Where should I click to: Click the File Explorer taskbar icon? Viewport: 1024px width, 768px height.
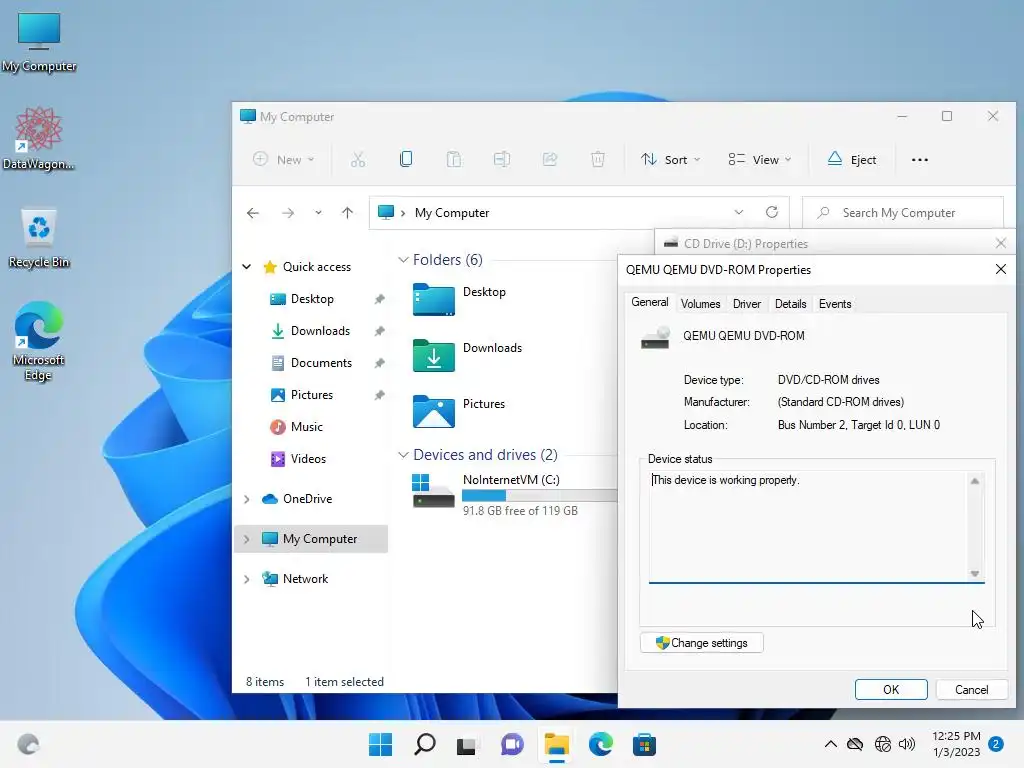point(556,744)
